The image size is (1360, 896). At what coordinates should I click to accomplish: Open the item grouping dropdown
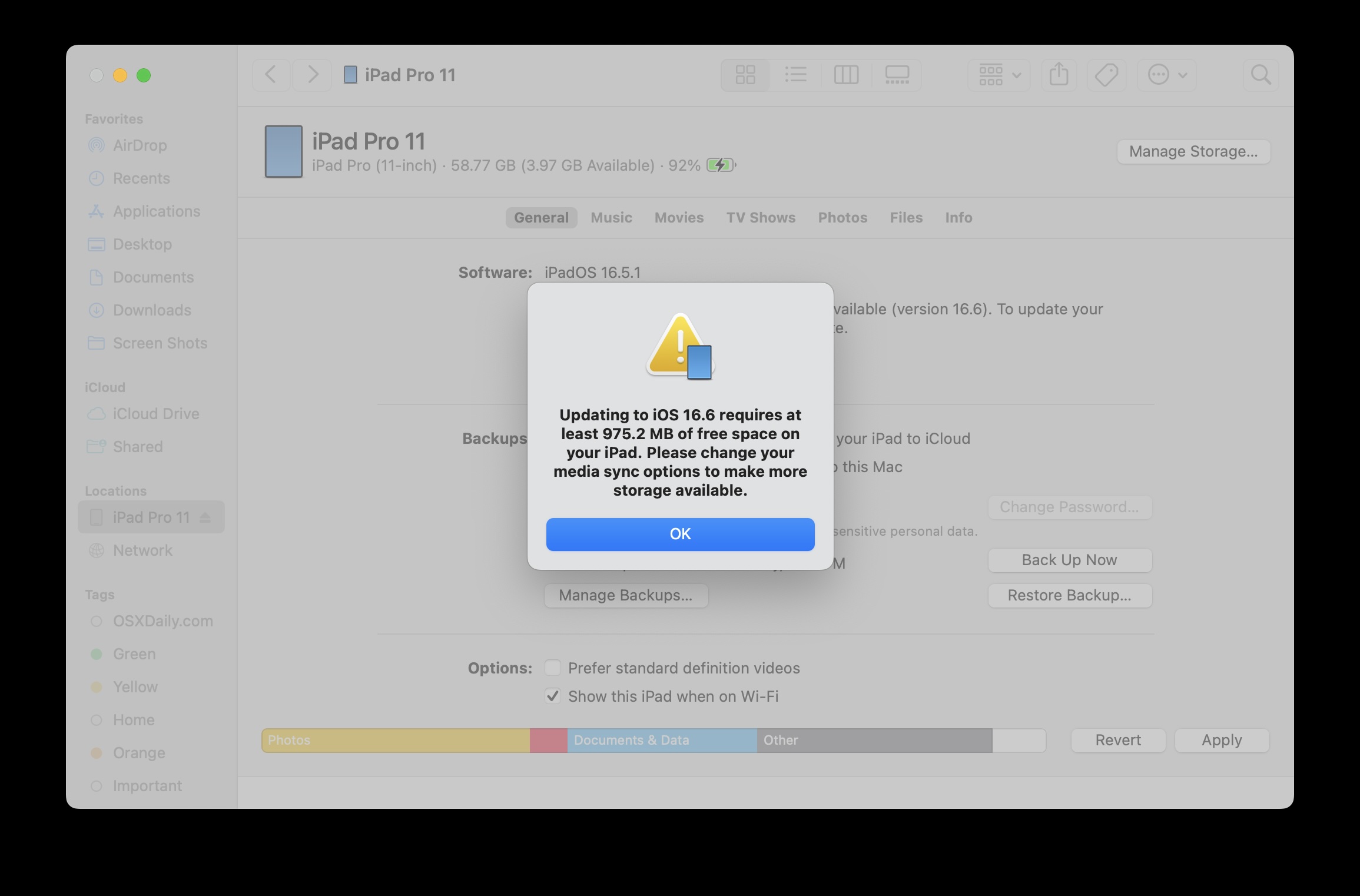998,75
